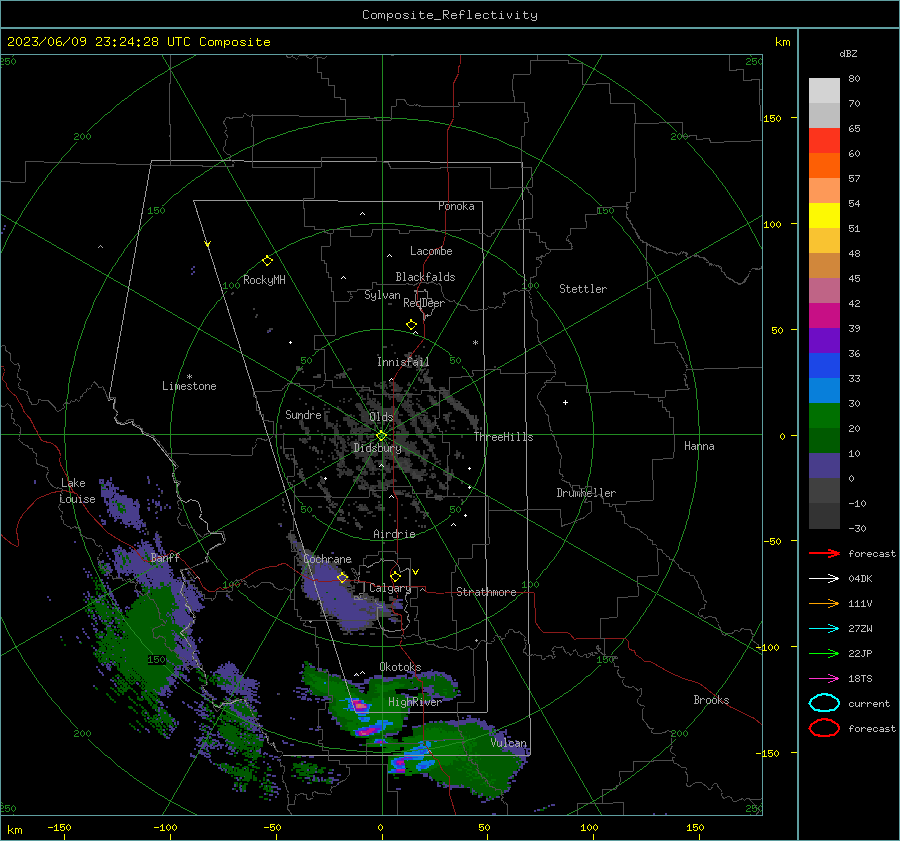The width and height of the screenshot is (900, 841).
Task: Click the green 22JP arrow legend icon
Action: pyautogui.click(x=824, y=653)
